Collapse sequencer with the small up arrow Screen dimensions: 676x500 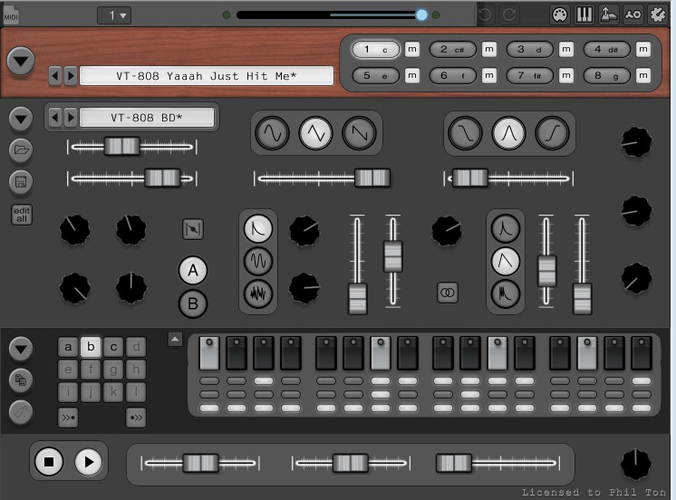click(175, 339)
